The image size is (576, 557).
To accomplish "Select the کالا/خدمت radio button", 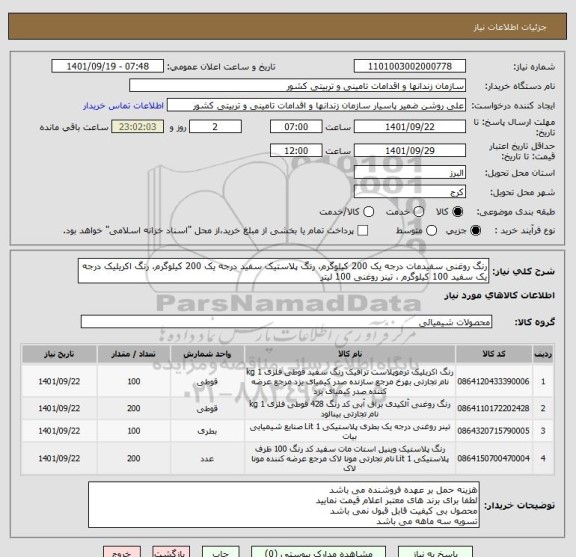I will (x=368, y=212).
